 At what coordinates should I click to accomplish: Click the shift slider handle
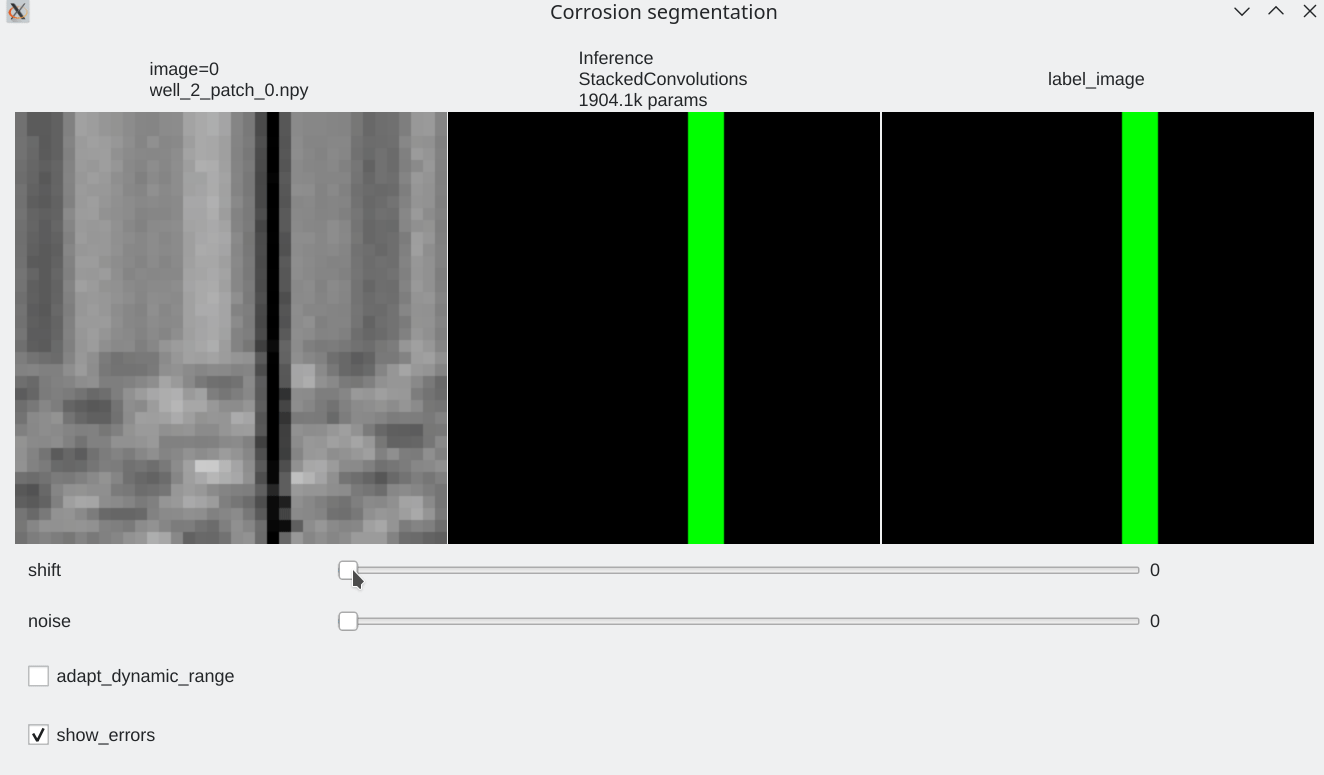(348, 570)
